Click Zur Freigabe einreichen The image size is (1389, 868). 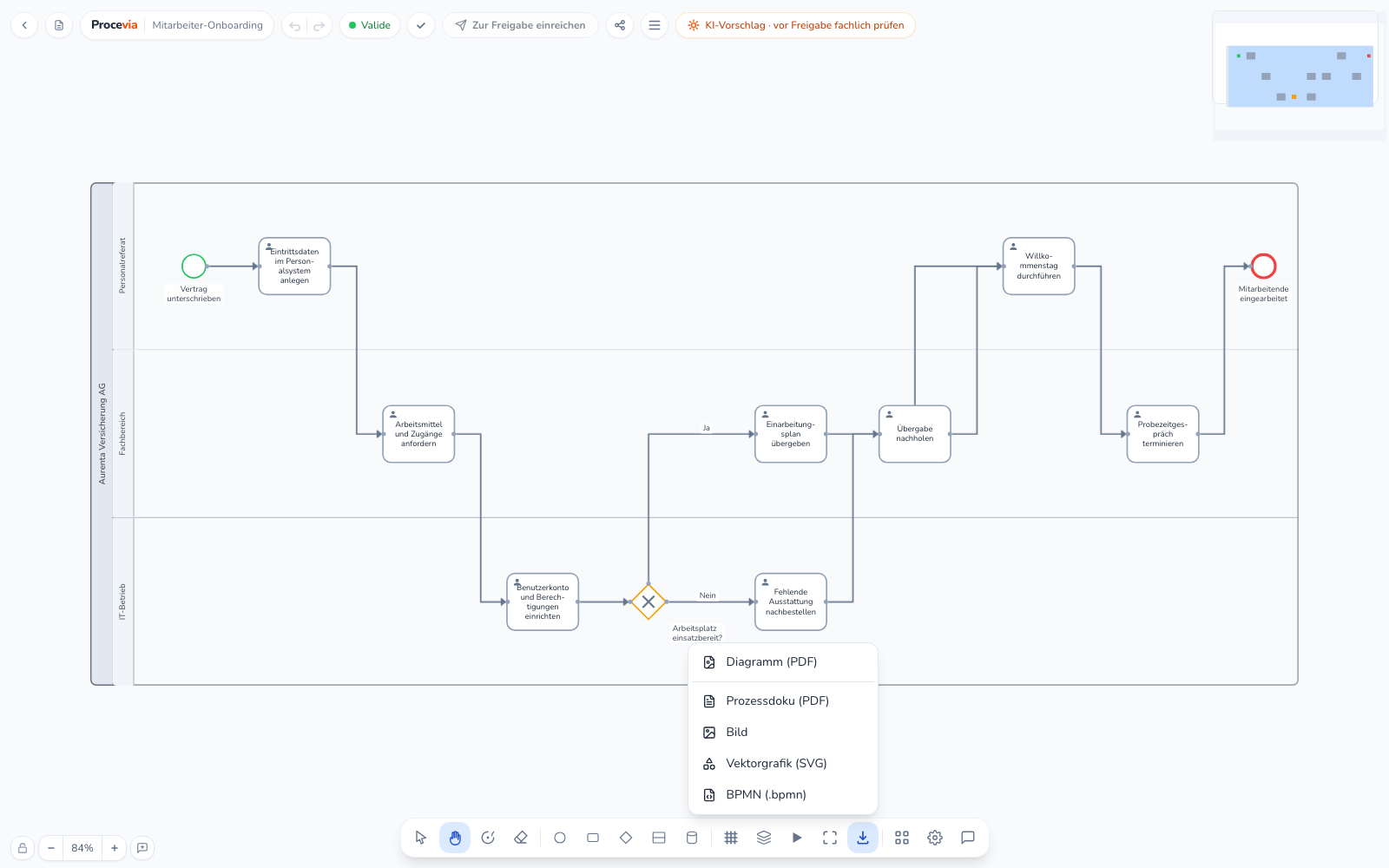pos(520,25)
